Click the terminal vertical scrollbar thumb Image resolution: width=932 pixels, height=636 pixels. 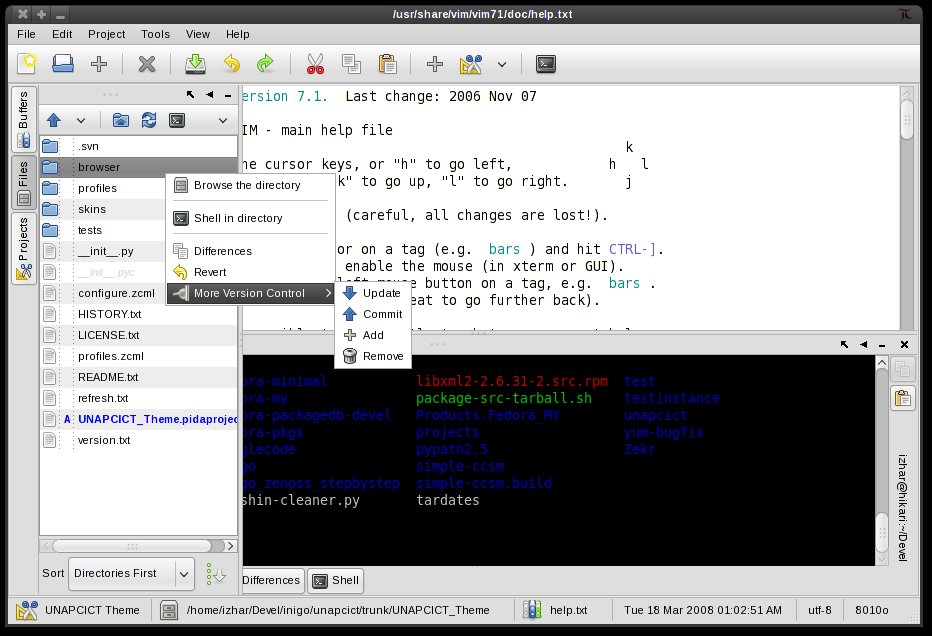(882, 533)
